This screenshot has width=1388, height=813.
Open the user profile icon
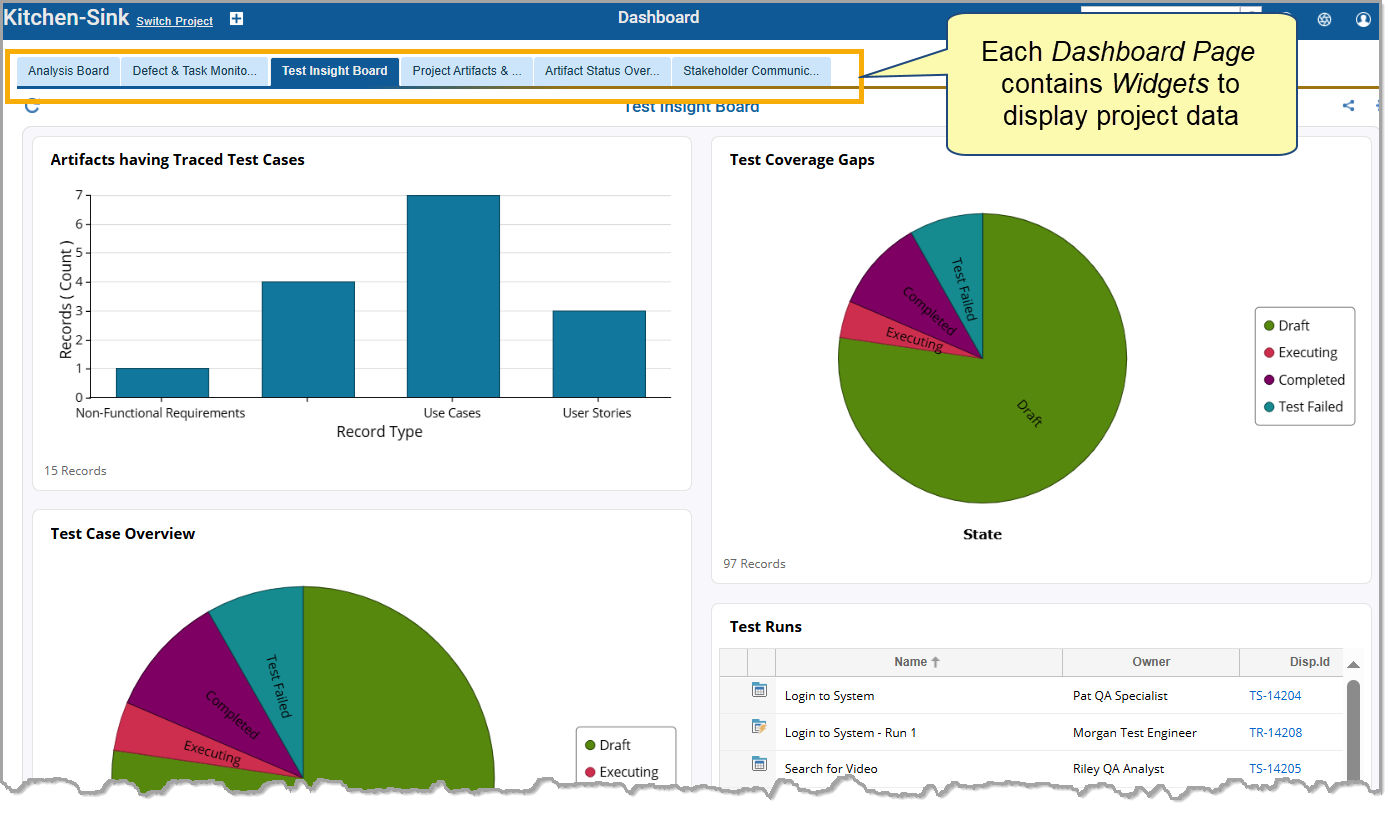click(x=1363, y=19)
